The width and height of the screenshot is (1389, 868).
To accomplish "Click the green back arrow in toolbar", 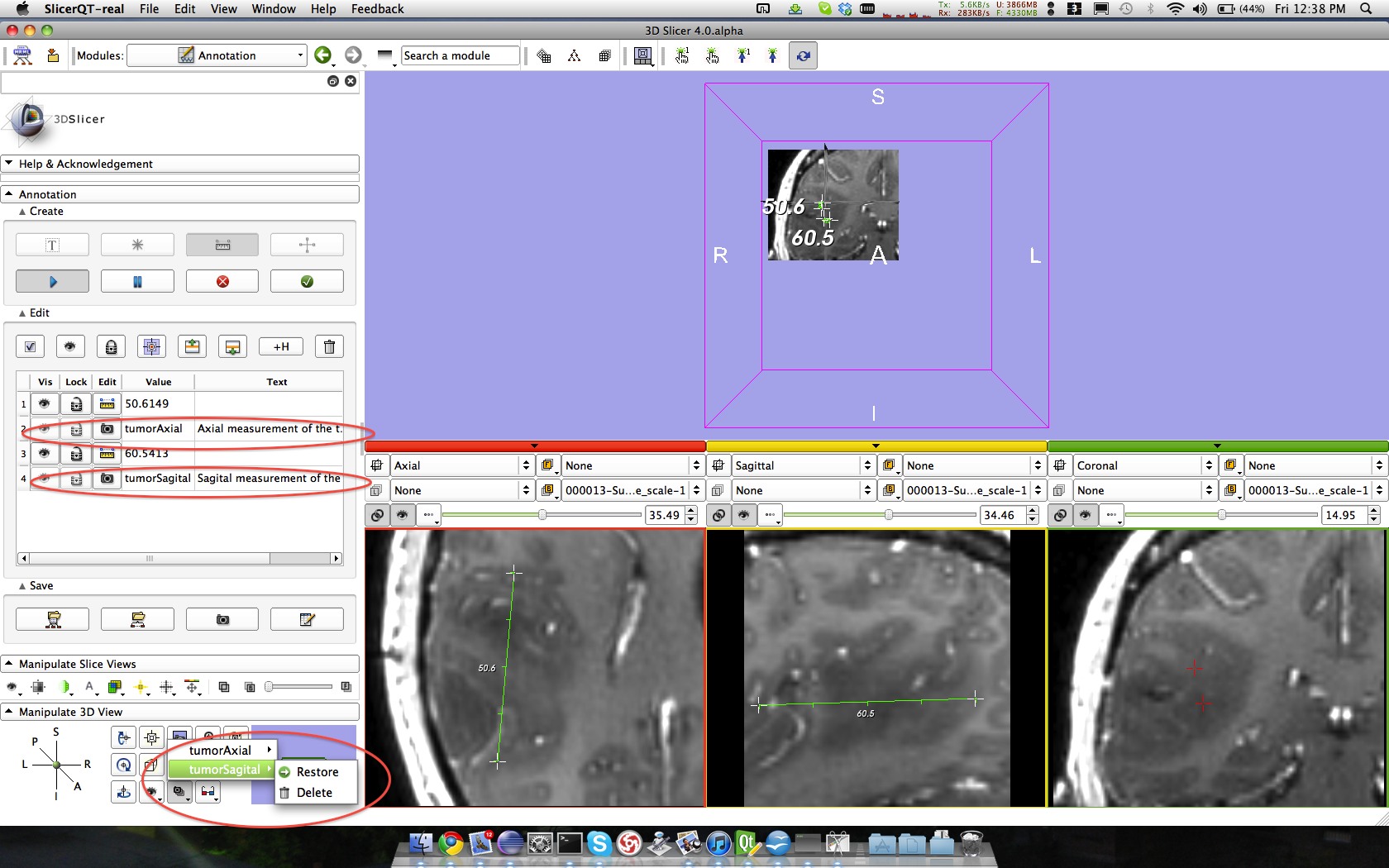I will pyautogui.click(x=322, y=55).
